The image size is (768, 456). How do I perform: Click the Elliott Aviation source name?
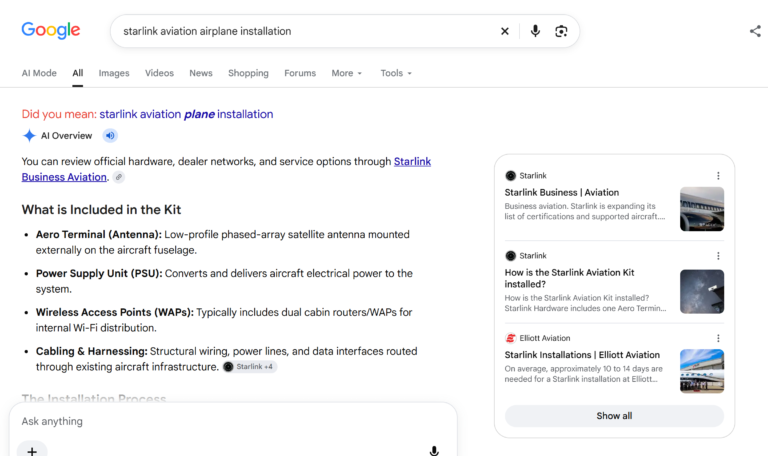(x=545, y=338)
